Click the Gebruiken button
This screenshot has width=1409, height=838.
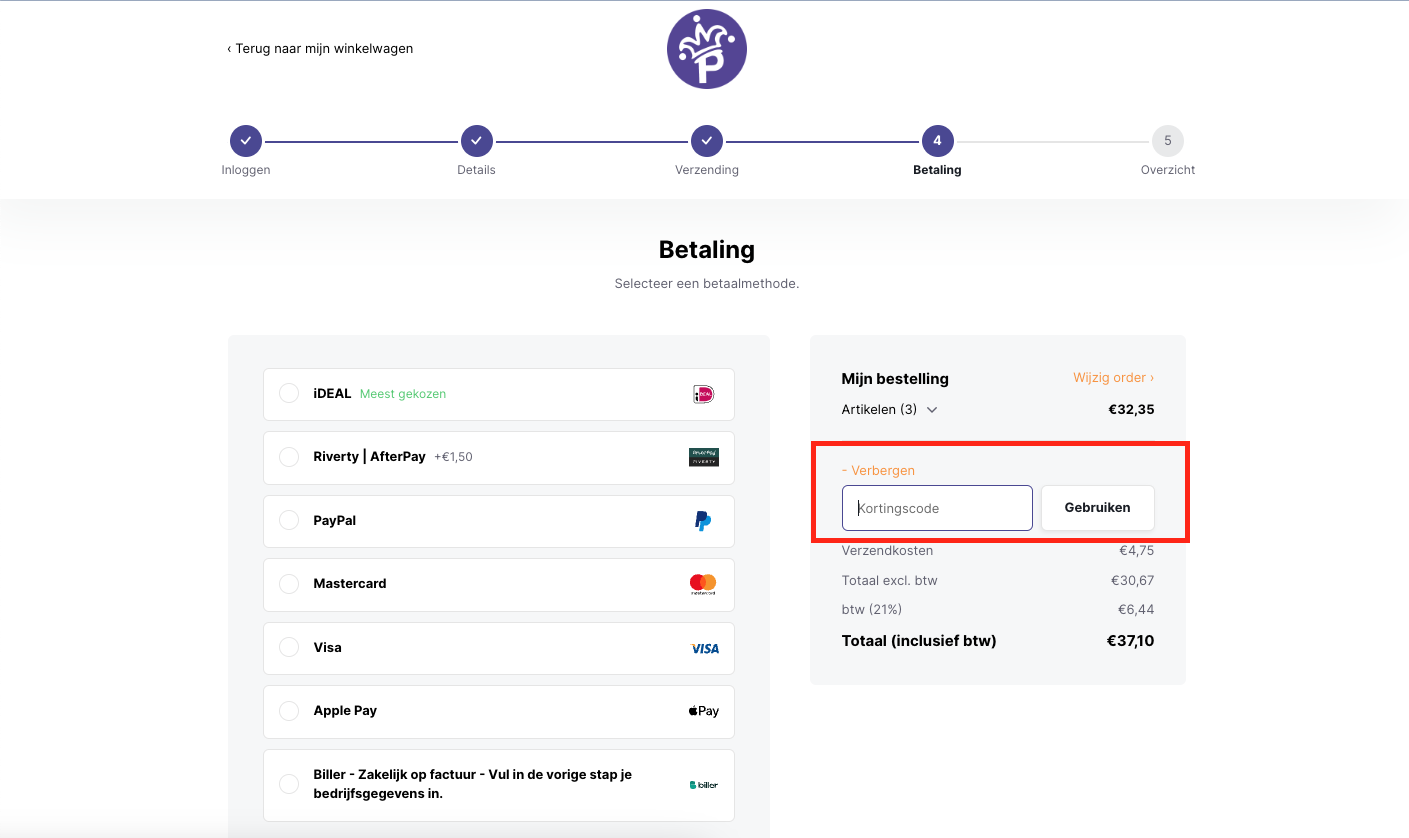click(x=1097, y=508)
